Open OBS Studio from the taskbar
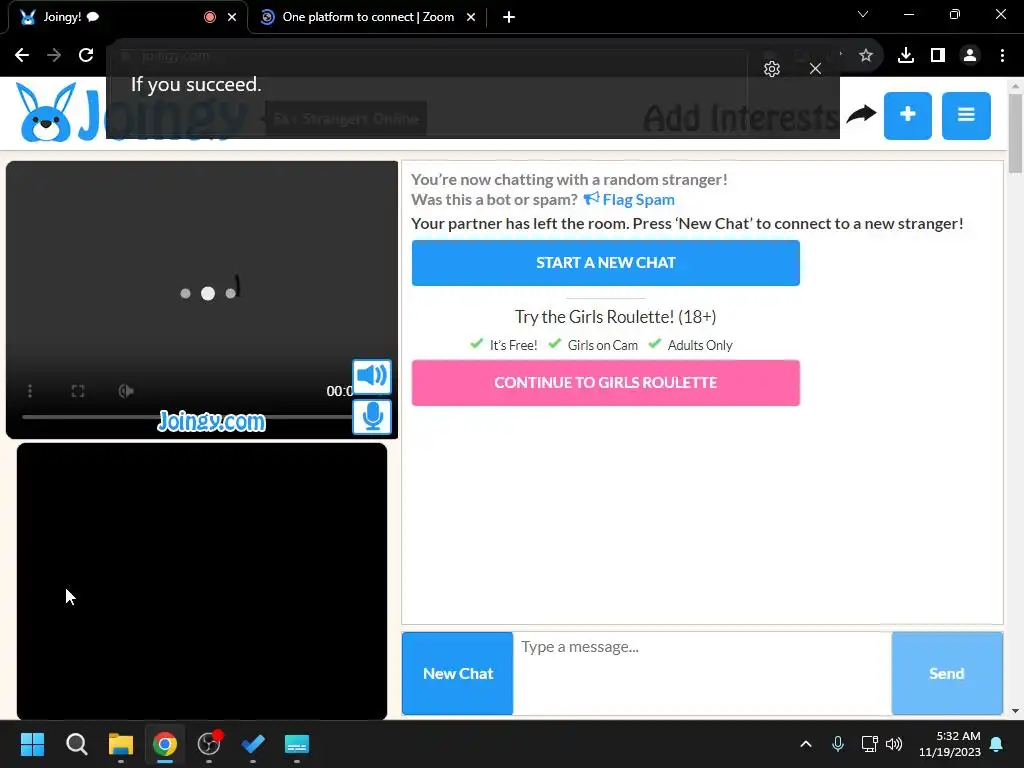The height and width of the screenshot is (768, 1024). coord(209,744)
